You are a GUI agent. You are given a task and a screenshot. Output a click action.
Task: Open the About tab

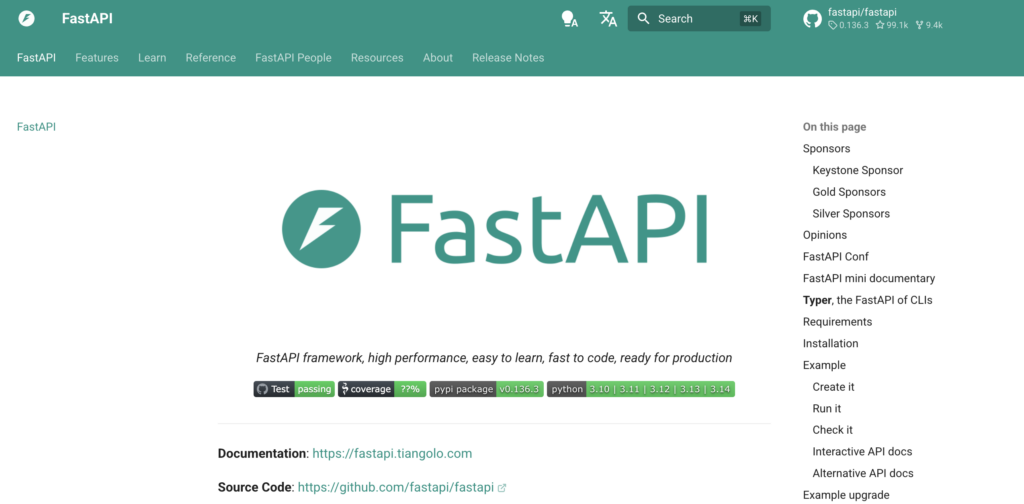click(x=438, y=57)
